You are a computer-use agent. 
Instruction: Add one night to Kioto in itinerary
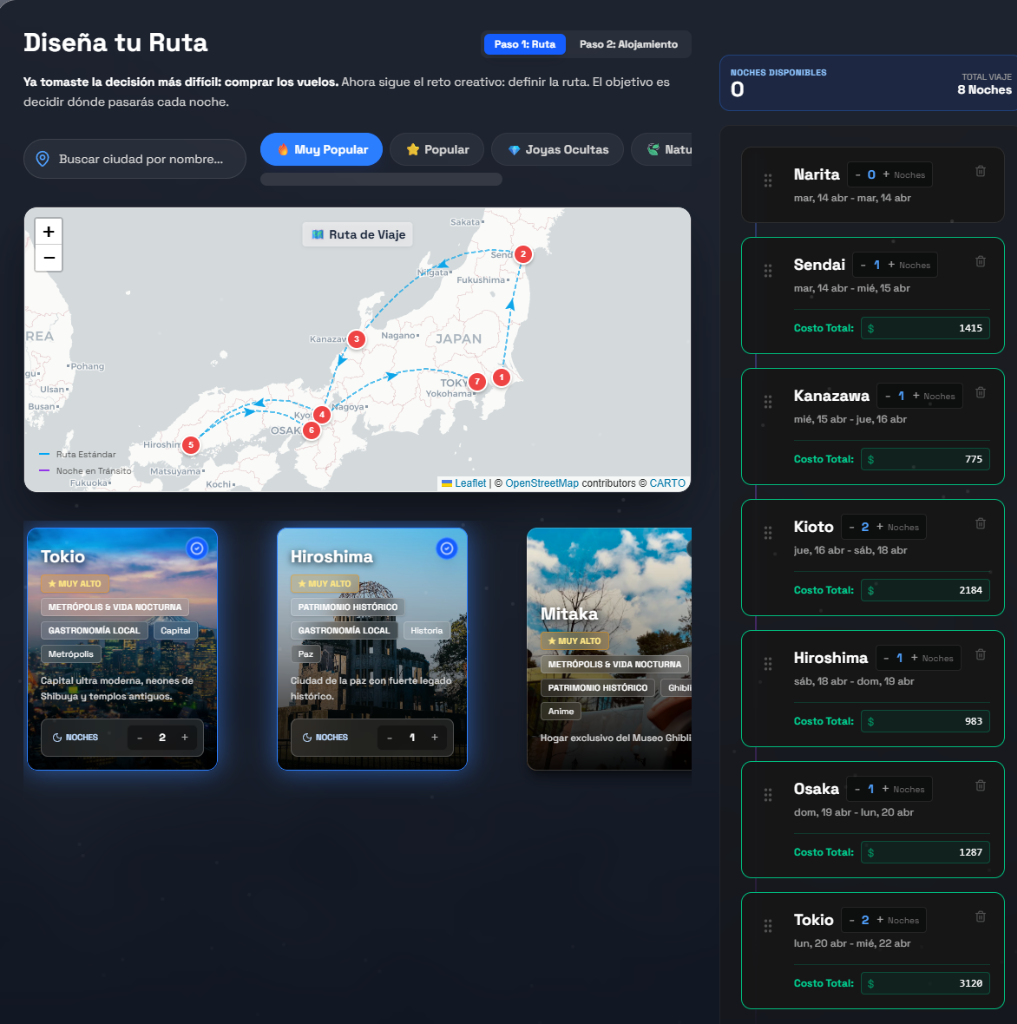pos(880,527)
